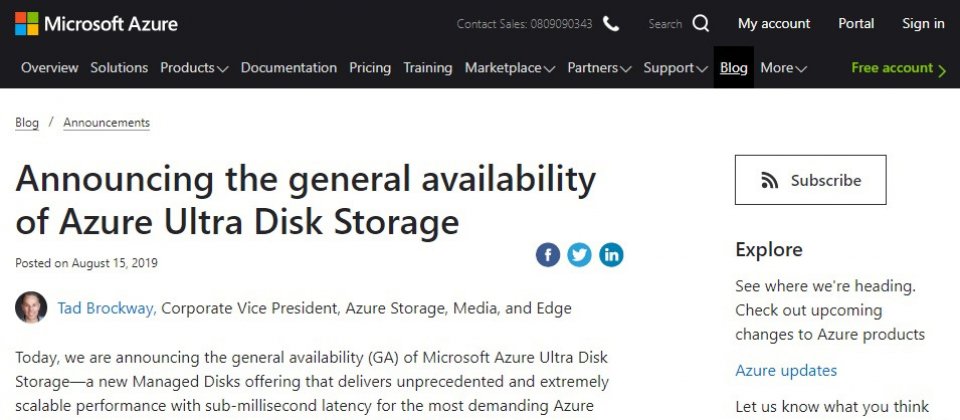960x420 pixels.
Task: Open the Documentation menu item
Action: (289, 68)
